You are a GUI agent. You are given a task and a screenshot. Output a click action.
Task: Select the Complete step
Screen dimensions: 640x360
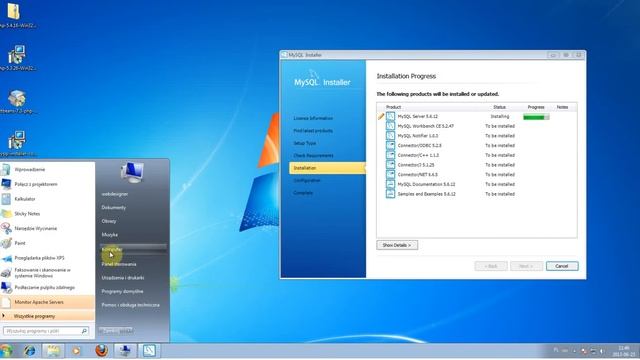[x=303, y=193]
